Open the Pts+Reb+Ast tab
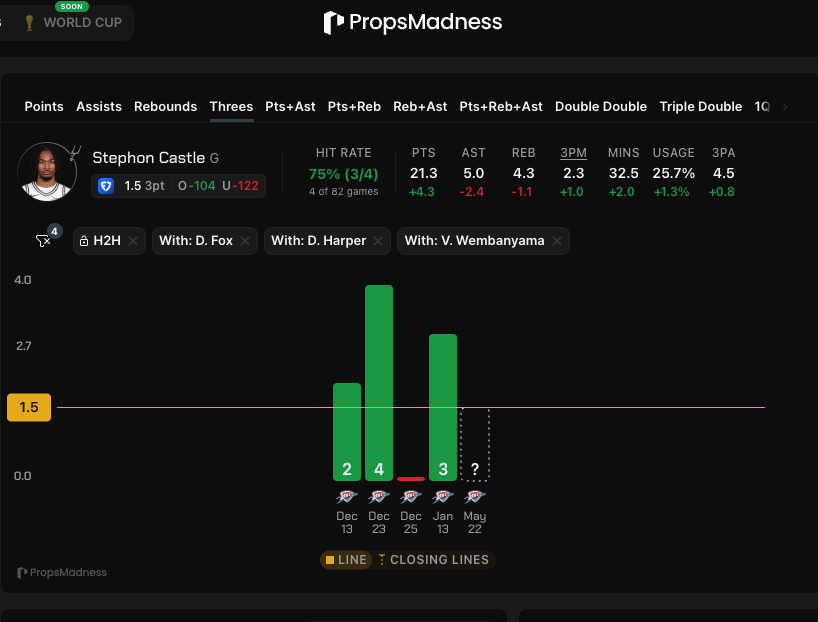 [x=501, y=106]
